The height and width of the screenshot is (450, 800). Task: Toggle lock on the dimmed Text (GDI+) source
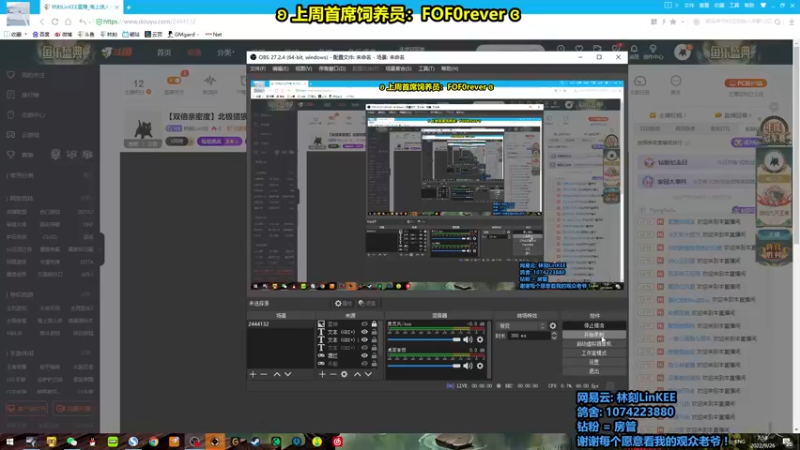(374, 348)
